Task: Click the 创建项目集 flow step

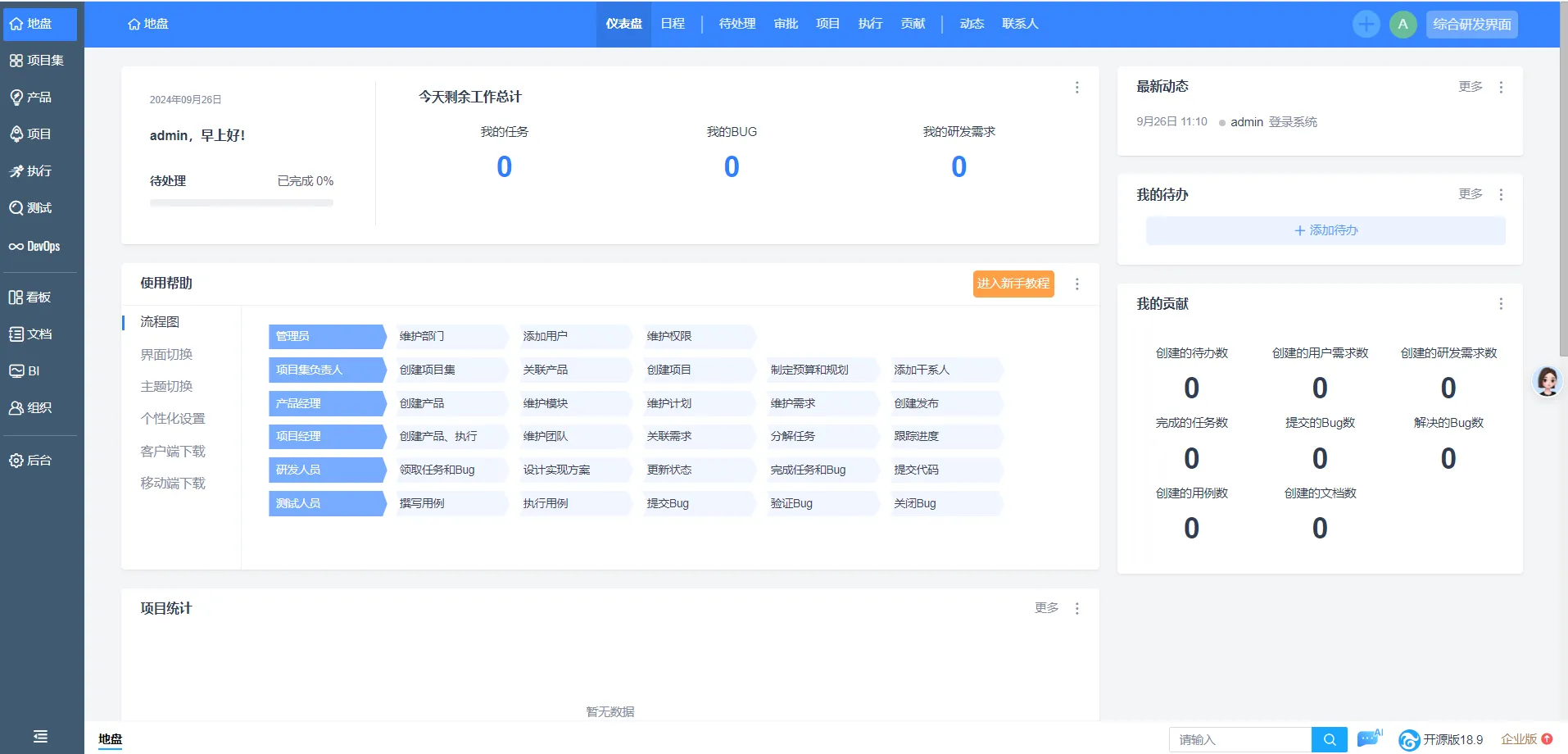Action: (451, 370)
